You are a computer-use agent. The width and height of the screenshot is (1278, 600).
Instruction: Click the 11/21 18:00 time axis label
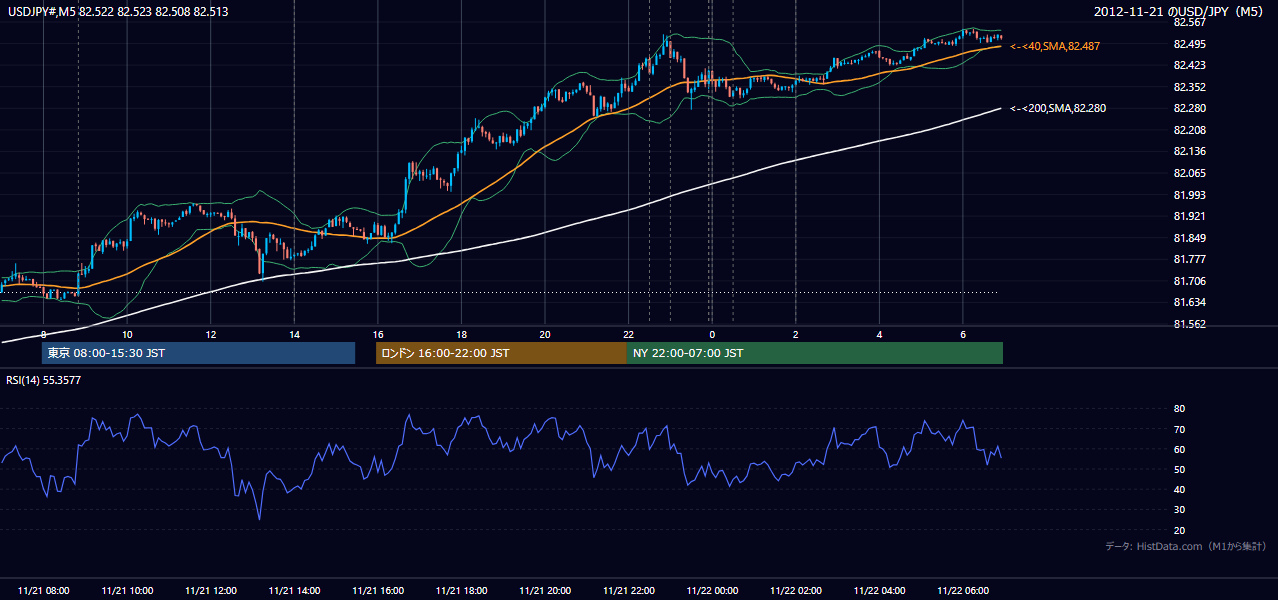point(461,591)
